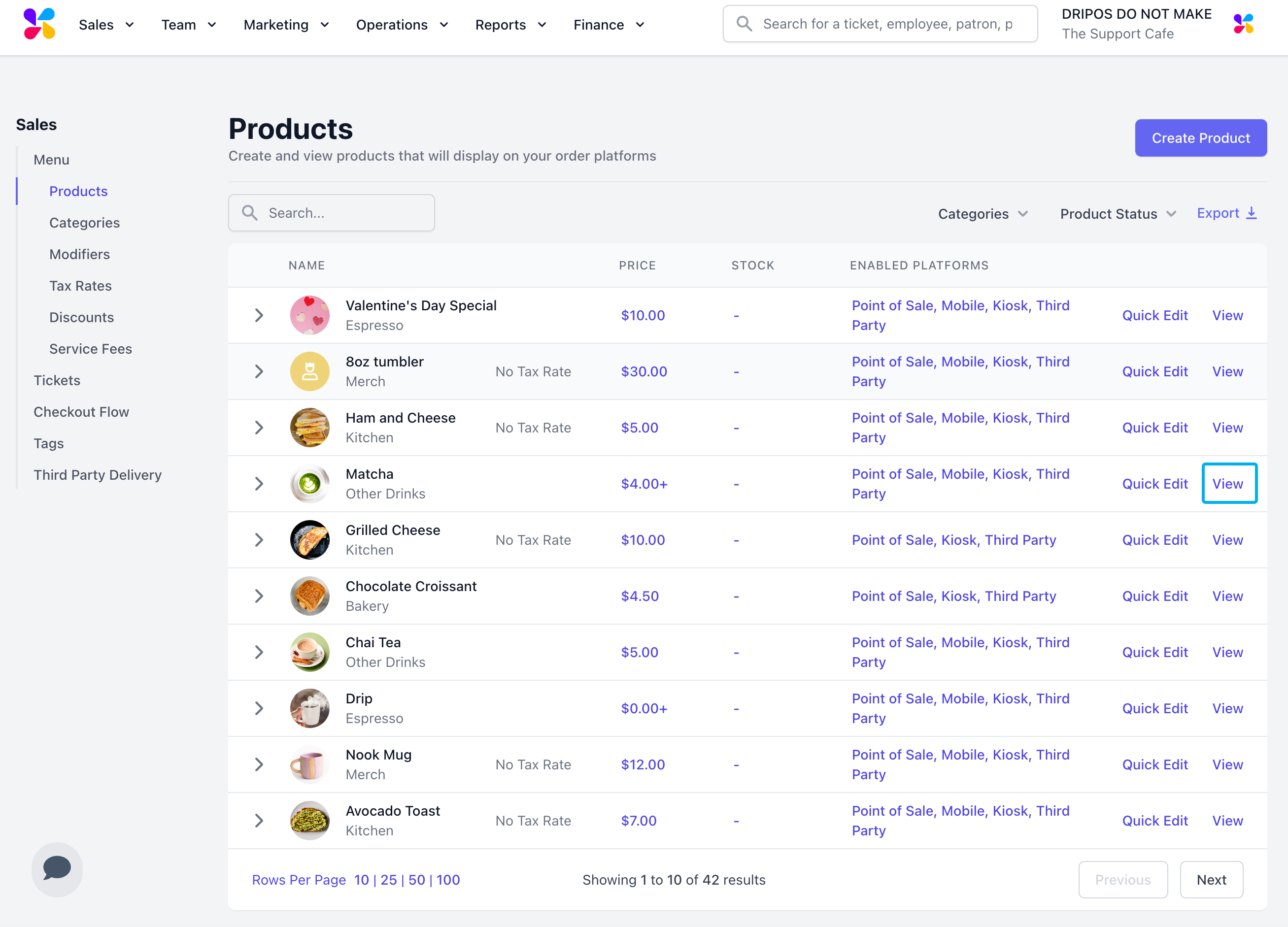Click the Matcha product thumbnail
The height and width of the screenshot is (927, 1288).
tap(309, 484)
